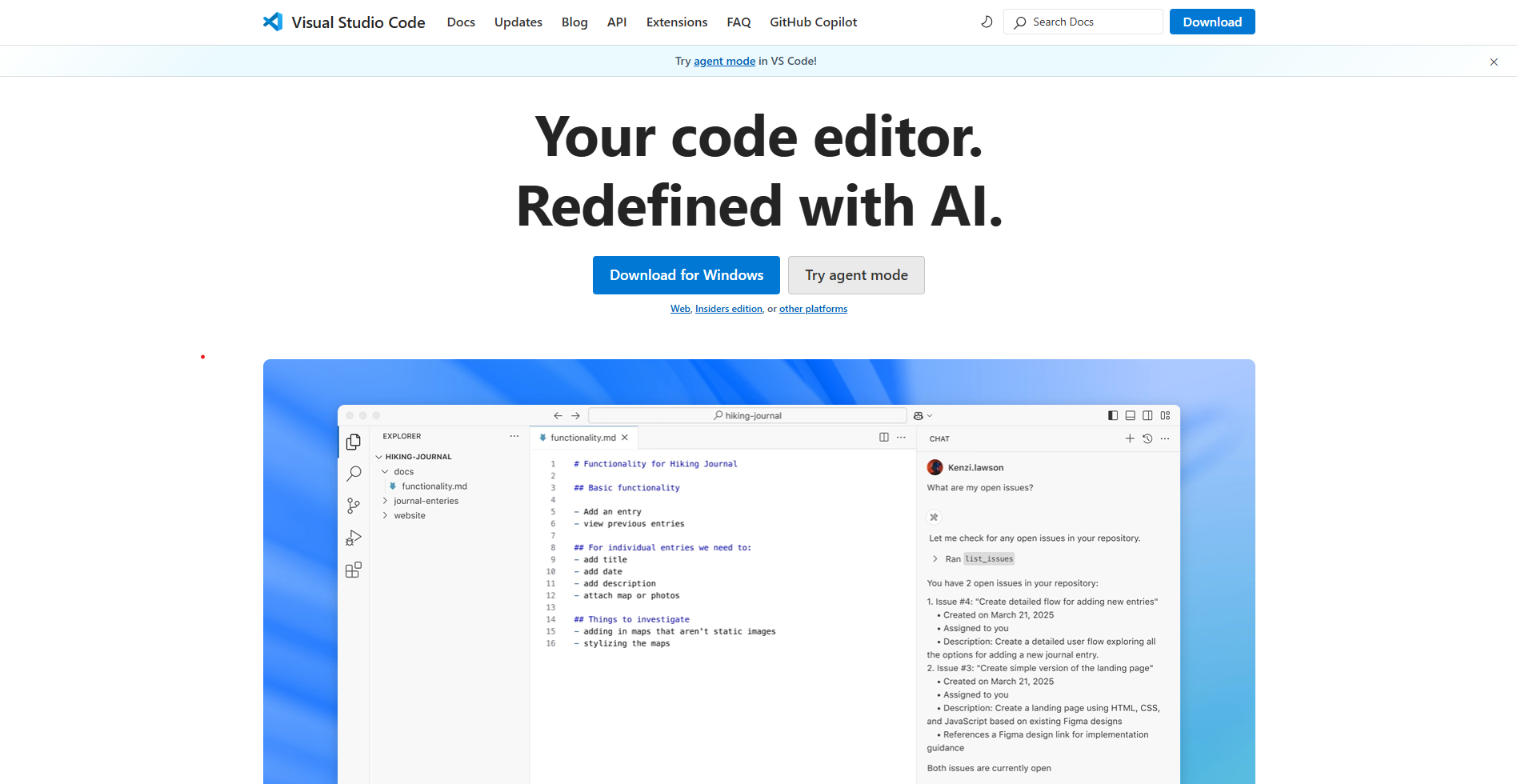Click the new chat plus icon
Screen dimensions: 1517x784
(1130, 438)
